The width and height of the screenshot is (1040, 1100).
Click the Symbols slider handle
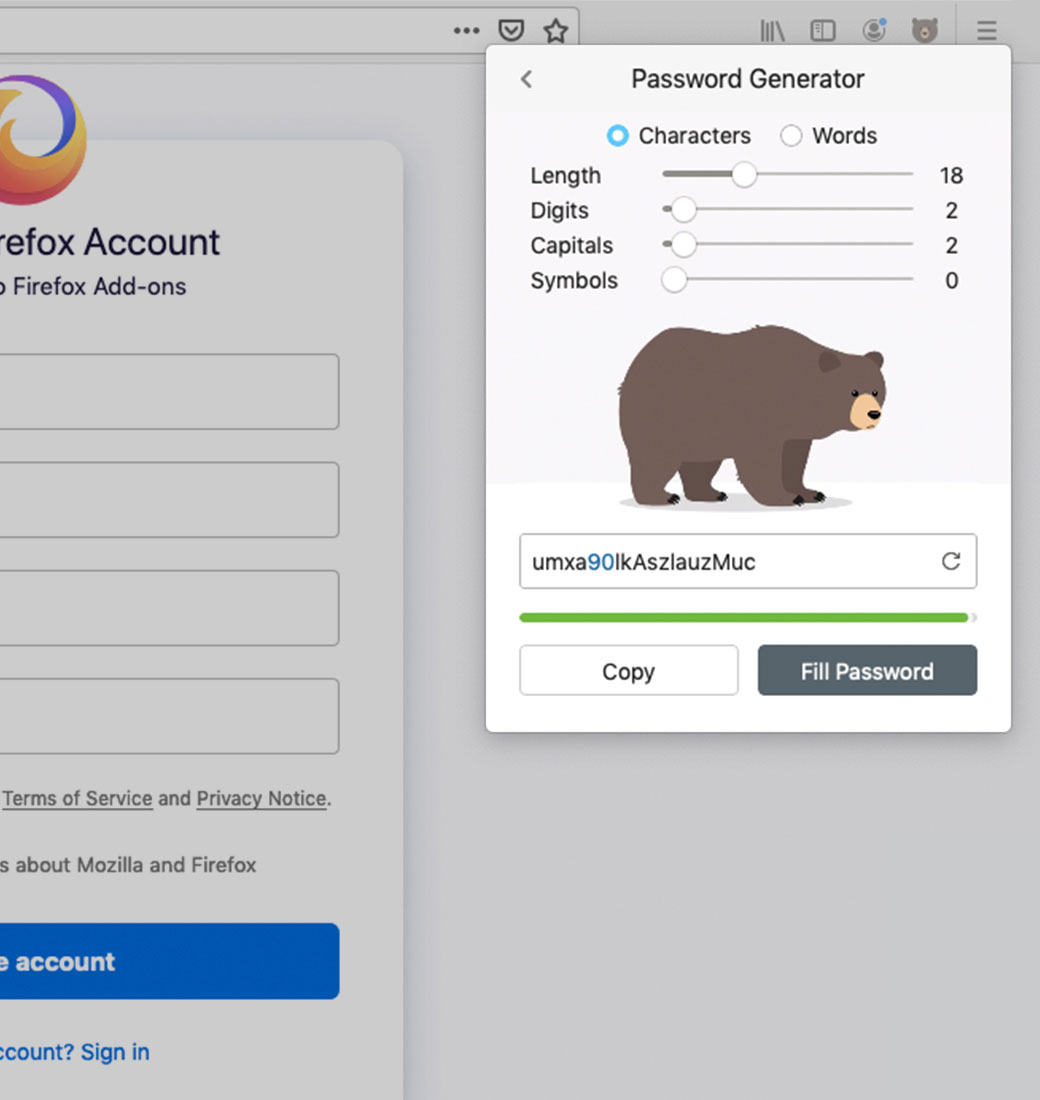tap(675, 280)
